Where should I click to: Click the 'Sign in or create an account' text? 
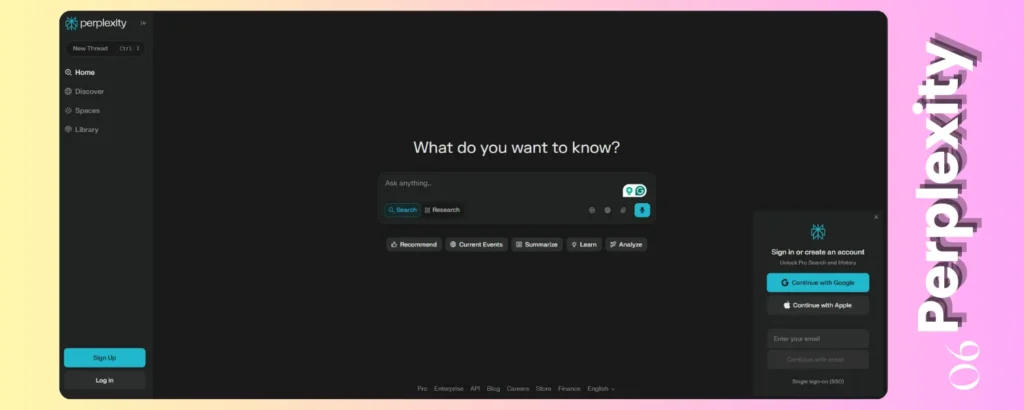[818, 252]
